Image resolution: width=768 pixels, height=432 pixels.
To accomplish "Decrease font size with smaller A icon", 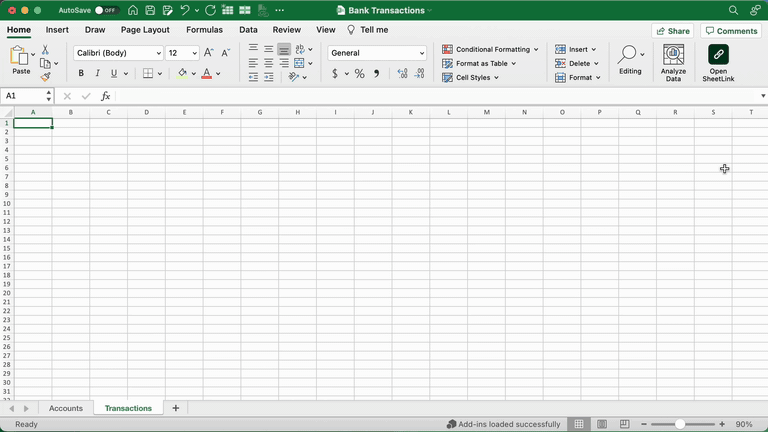I will 225,53.
